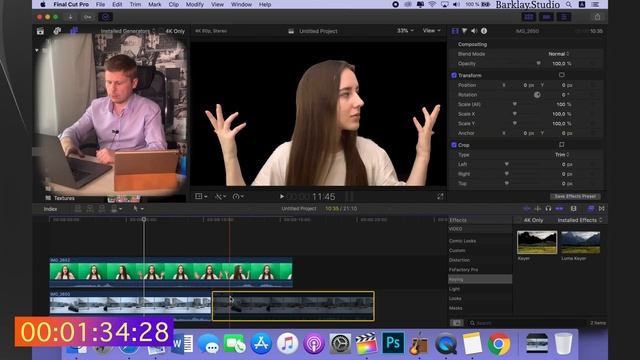This screenshot has width=640, height=360.
Task: Toggle skimming in the timeline toolbar
Action: click(x=527, y=209)
